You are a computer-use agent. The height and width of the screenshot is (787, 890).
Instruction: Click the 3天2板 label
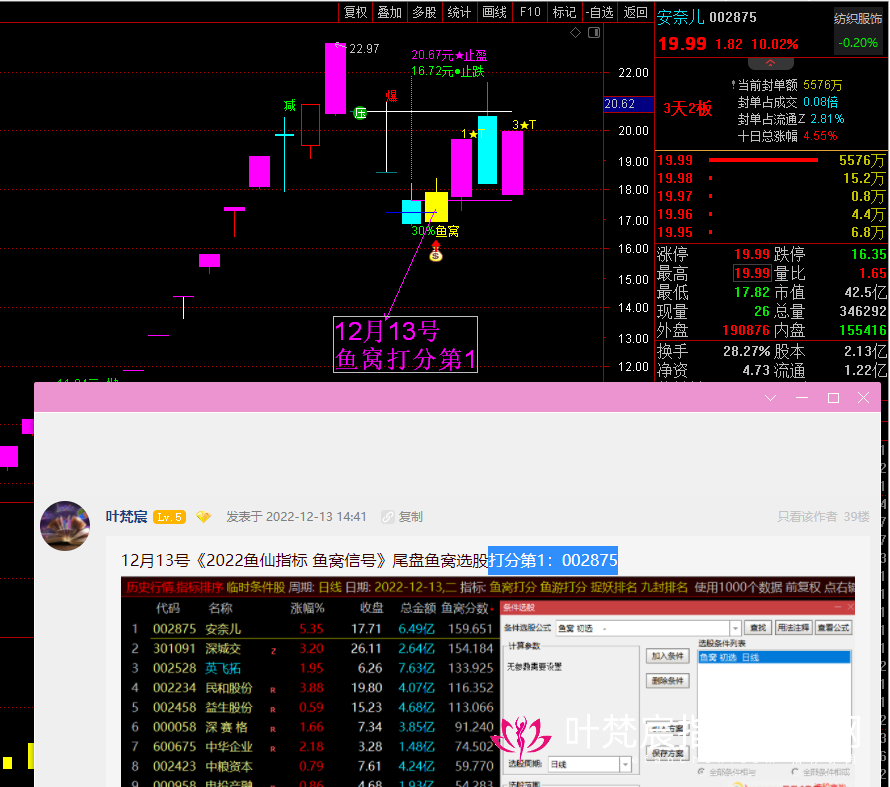[688, 108]
